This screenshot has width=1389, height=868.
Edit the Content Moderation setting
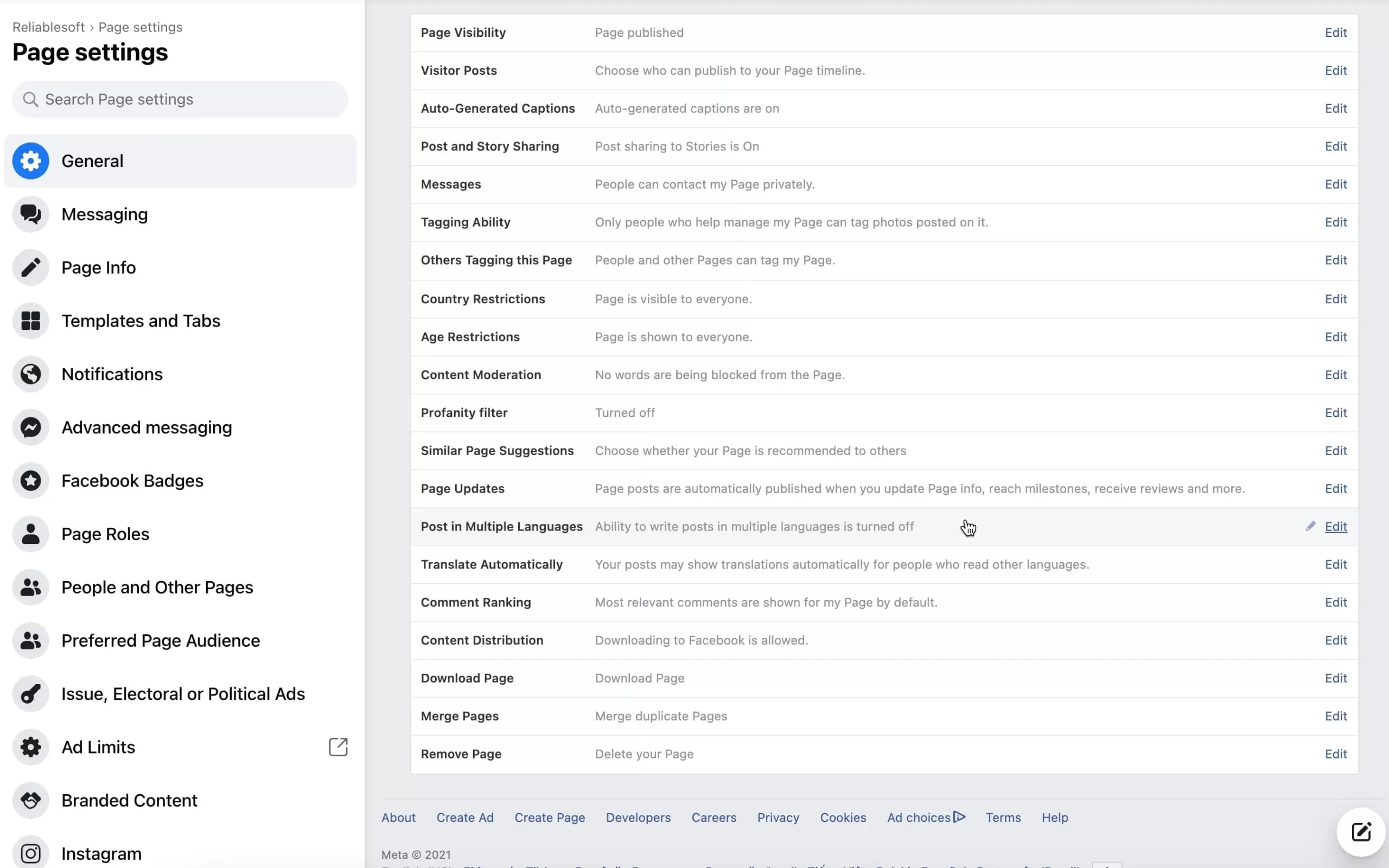click(1336, 375)
